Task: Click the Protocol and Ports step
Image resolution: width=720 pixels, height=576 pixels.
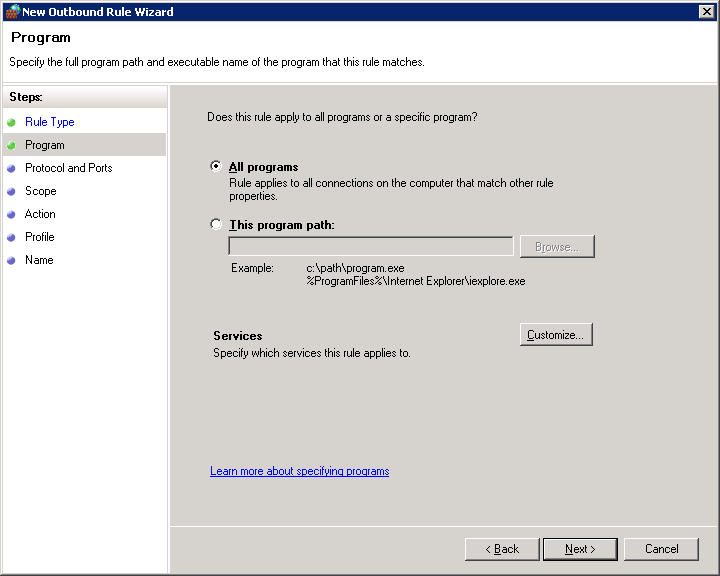Action: [x=68, y=168]
